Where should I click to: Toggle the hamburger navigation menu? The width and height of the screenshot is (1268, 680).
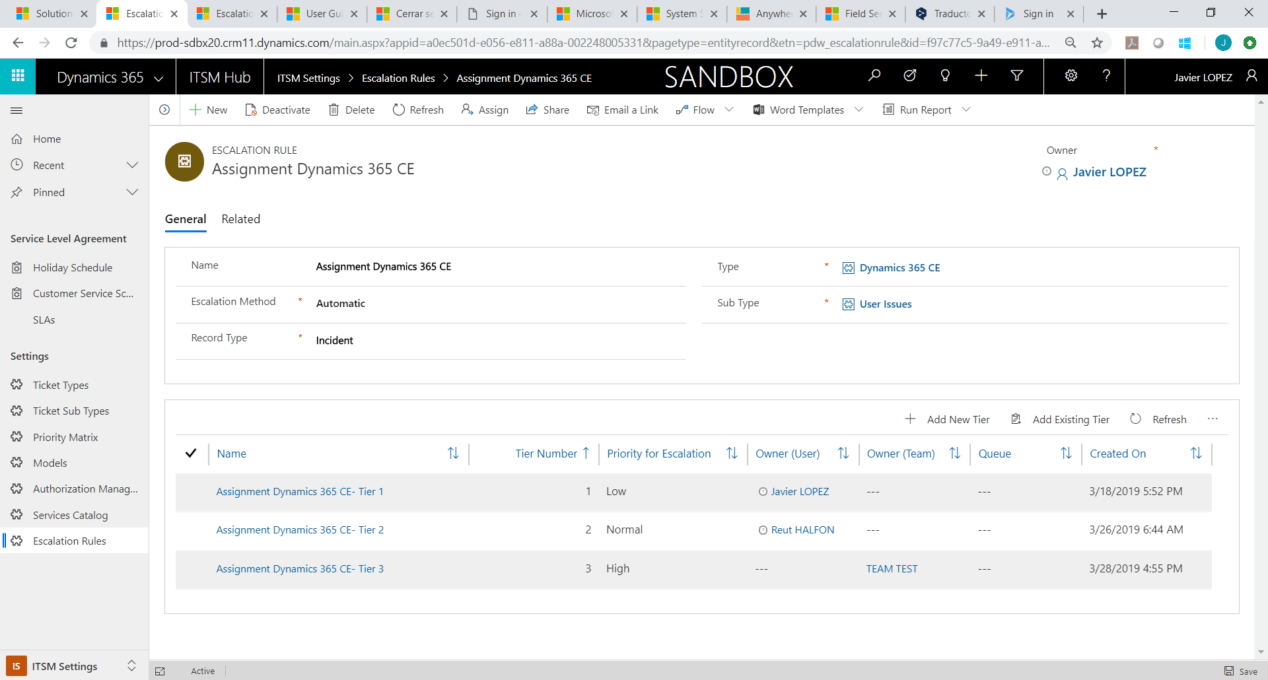[x=17, y=110]
